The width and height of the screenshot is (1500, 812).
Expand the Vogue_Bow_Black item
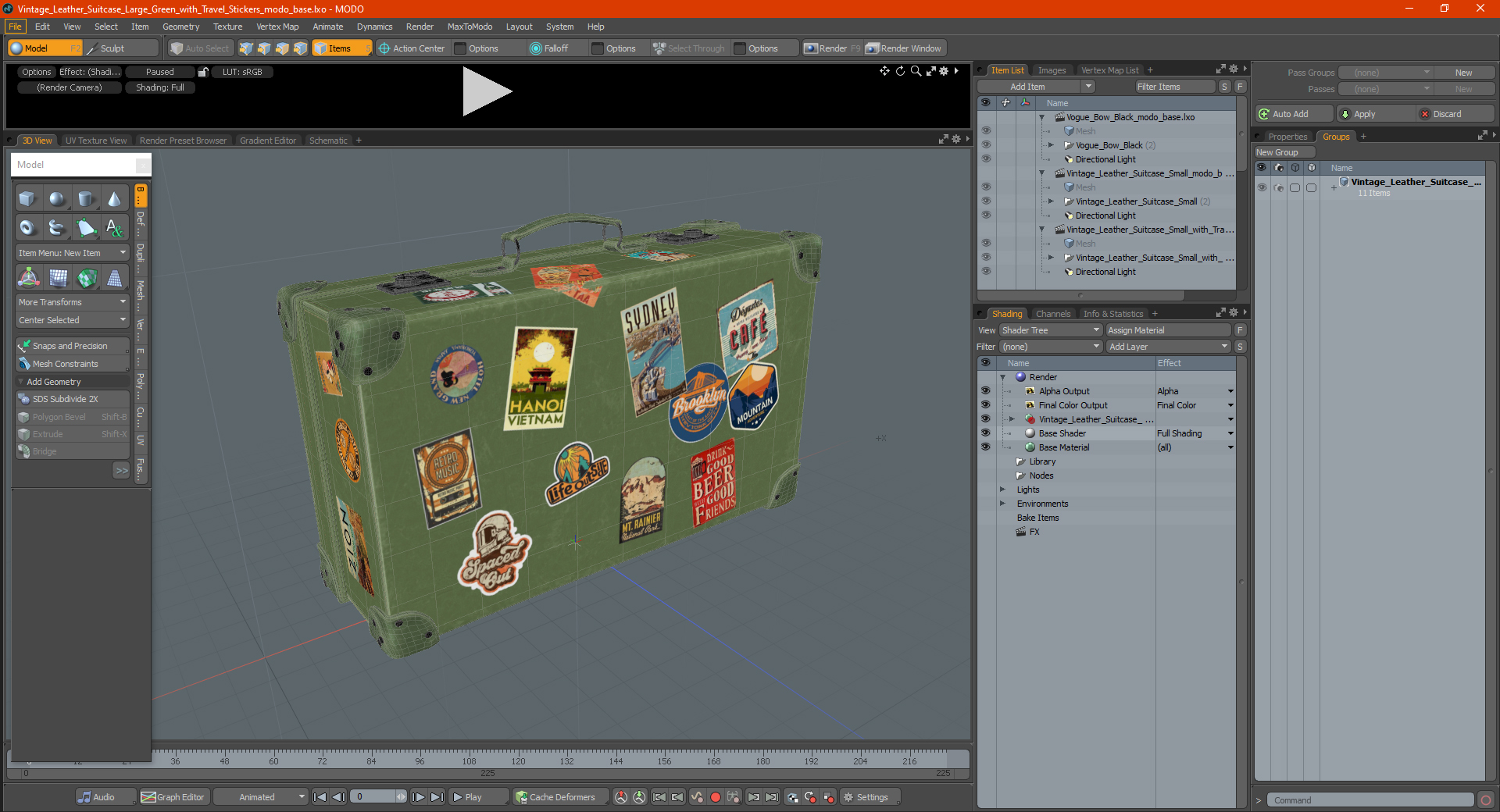1051,145
